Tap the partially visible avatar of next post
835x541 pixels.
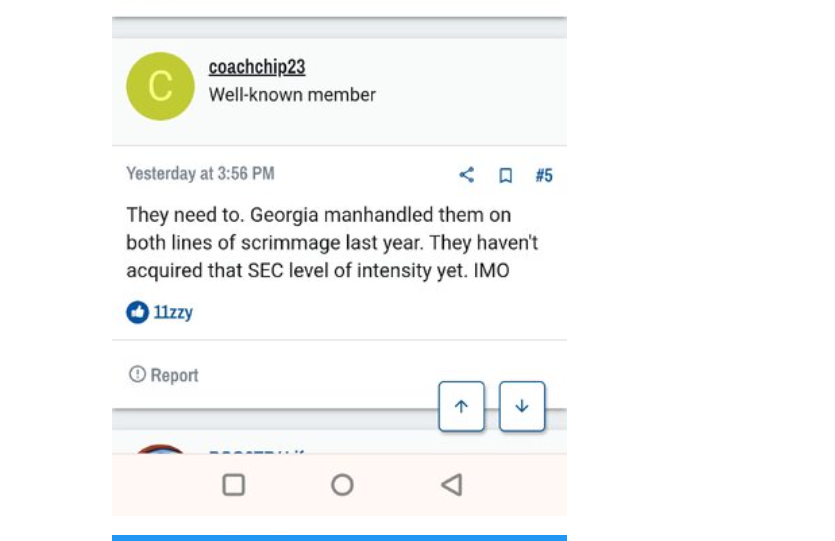pos(160,449)
